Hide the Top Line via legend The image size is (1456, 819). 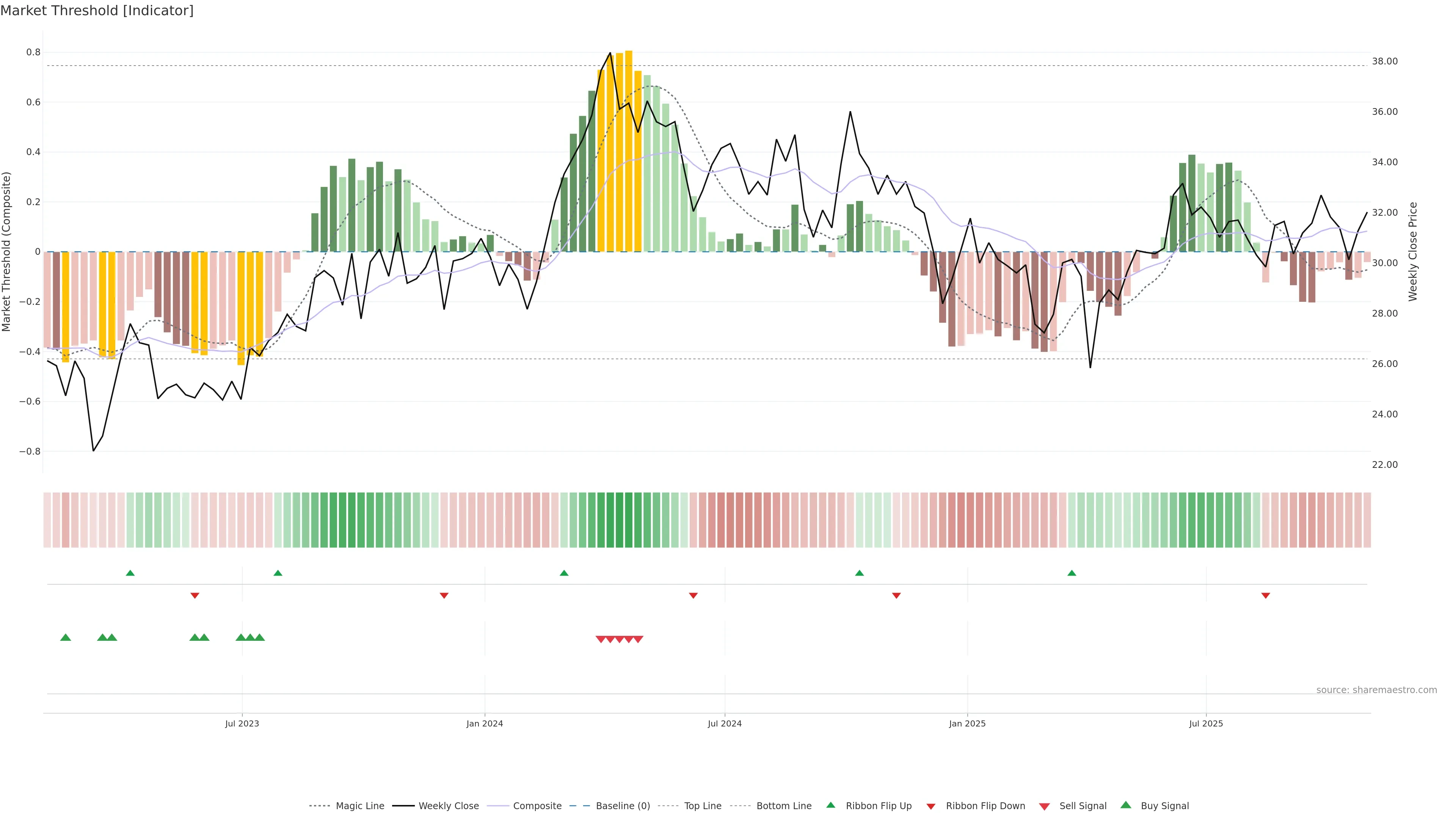pyautogui.click(x=703, y=806)
